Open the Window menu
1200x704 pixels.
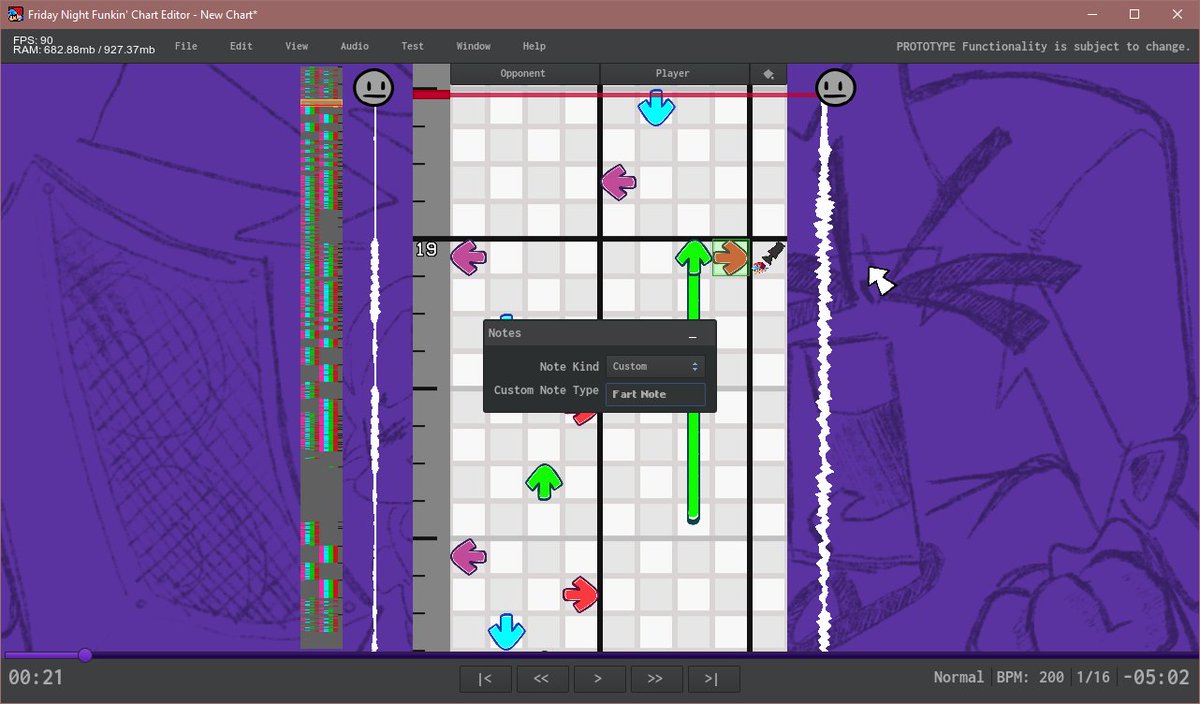pos(473,46)
